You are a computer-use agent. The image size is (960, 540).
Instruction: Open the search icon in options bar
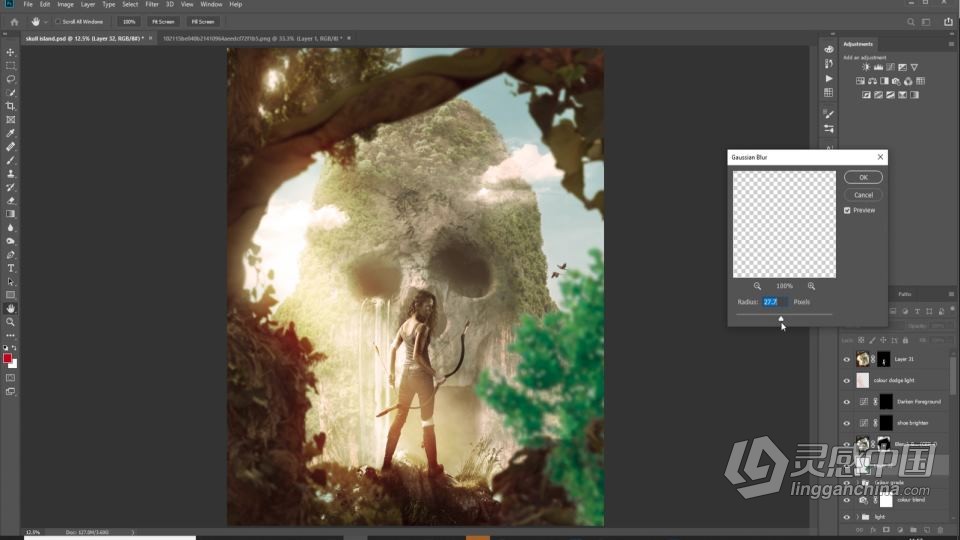911,21
